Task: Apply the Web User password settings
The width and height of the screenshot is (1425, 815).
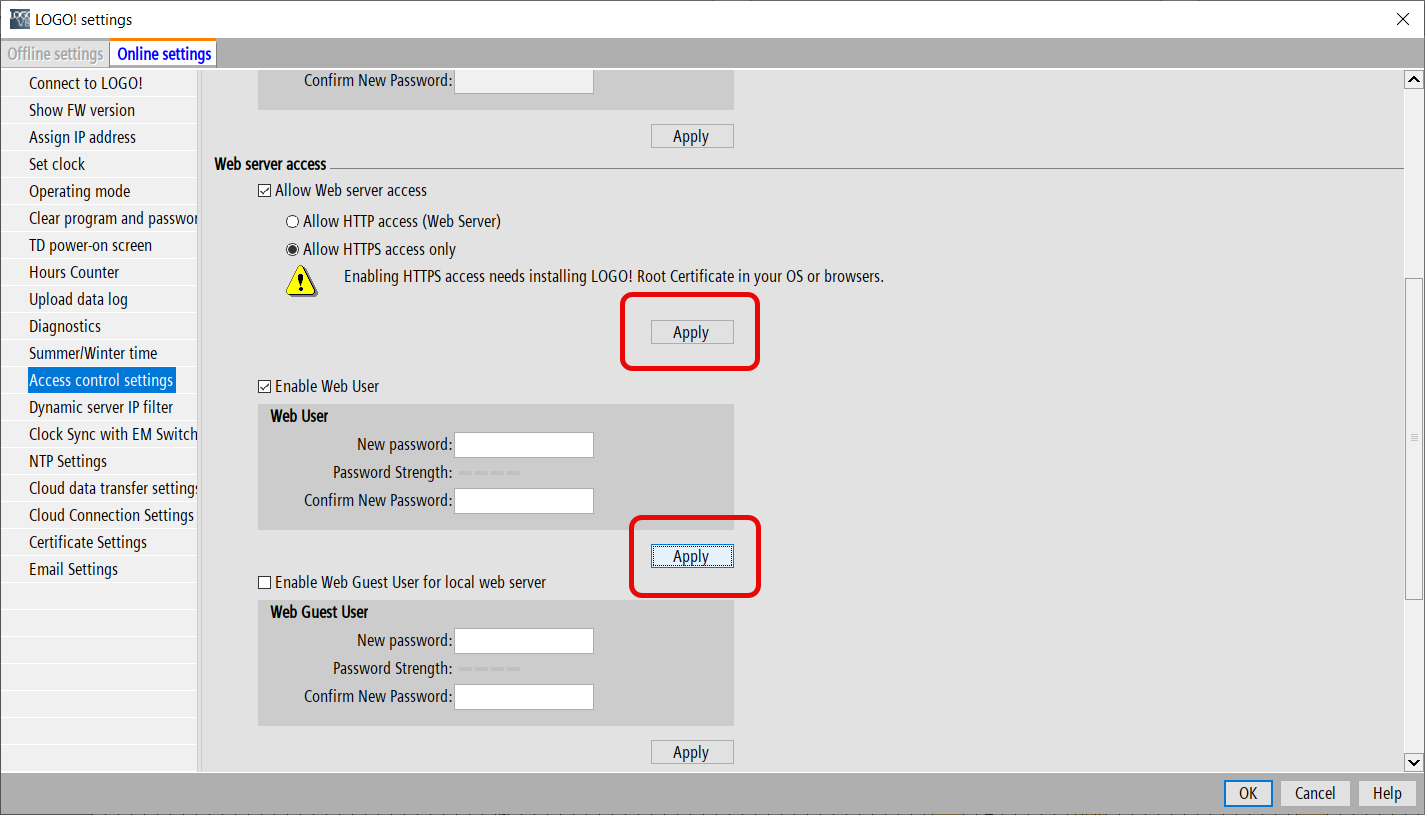Action: click(692, 556)
